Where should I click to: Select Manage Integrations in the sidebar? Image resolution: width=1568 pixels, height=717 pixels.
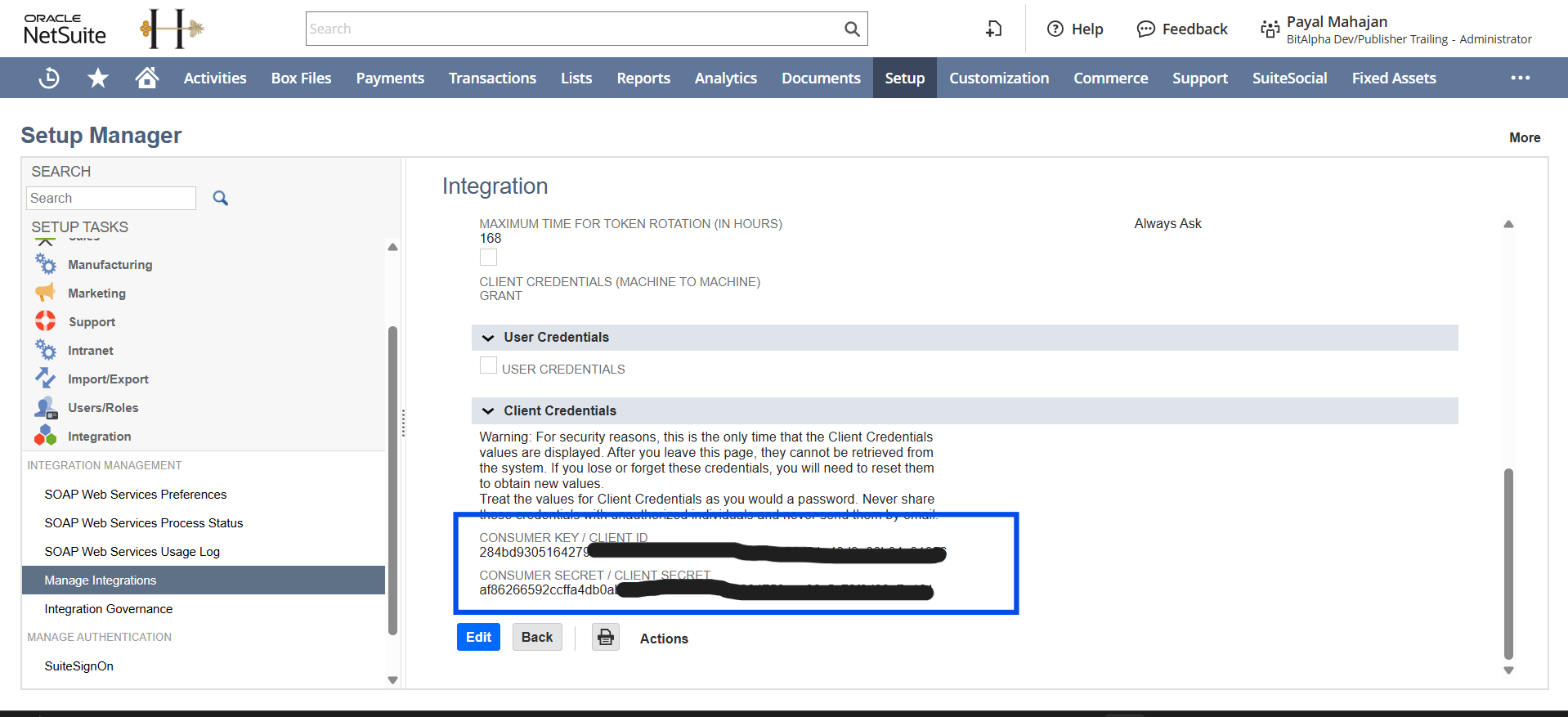[x=204, y=580]
